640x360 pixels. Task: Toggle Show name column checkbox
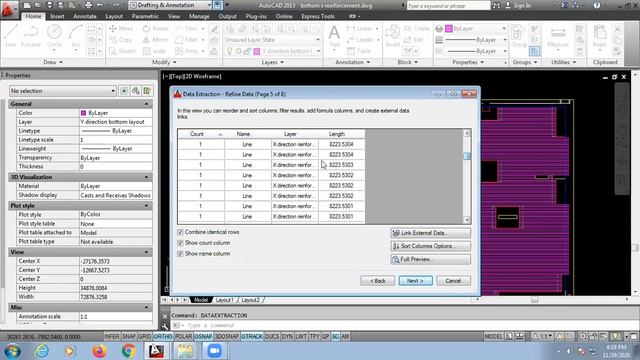click(x=180, y=253)
